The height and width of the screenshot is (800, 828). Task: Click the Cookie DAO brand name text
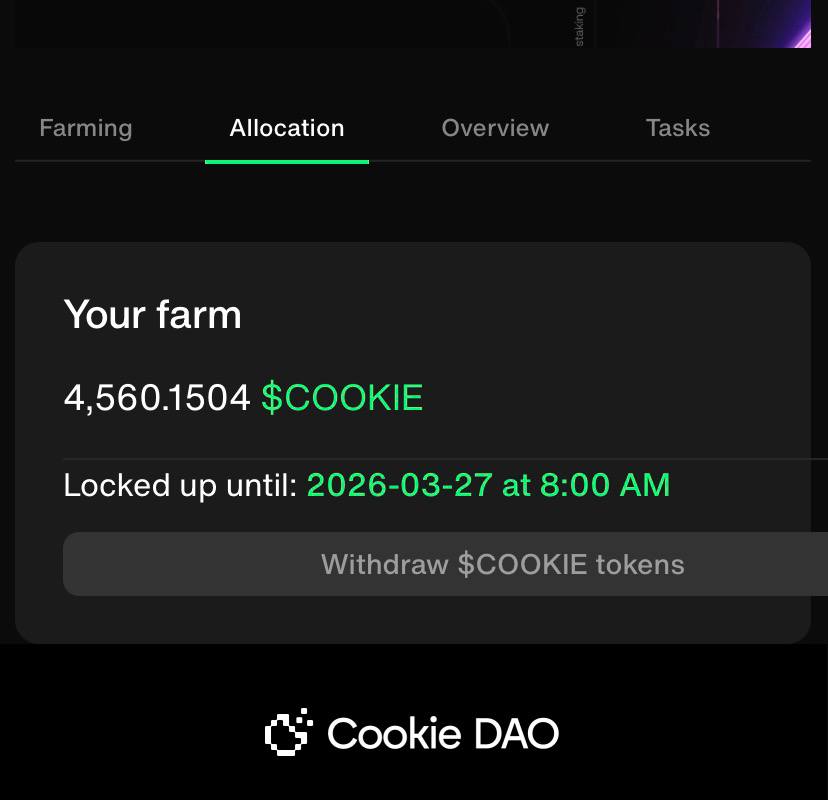point(442,733)
